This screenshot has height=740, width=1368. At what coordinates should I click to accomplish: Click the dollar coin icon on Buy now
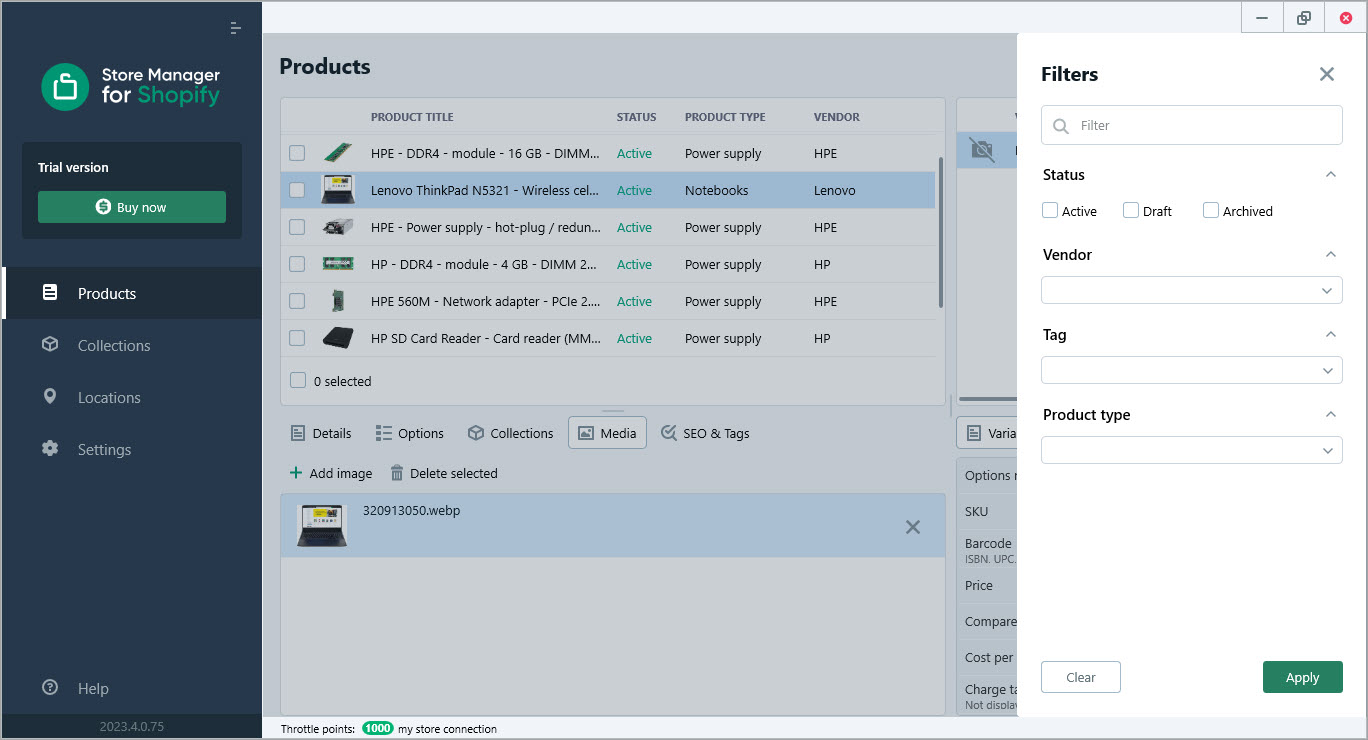(x=103, y=207)
